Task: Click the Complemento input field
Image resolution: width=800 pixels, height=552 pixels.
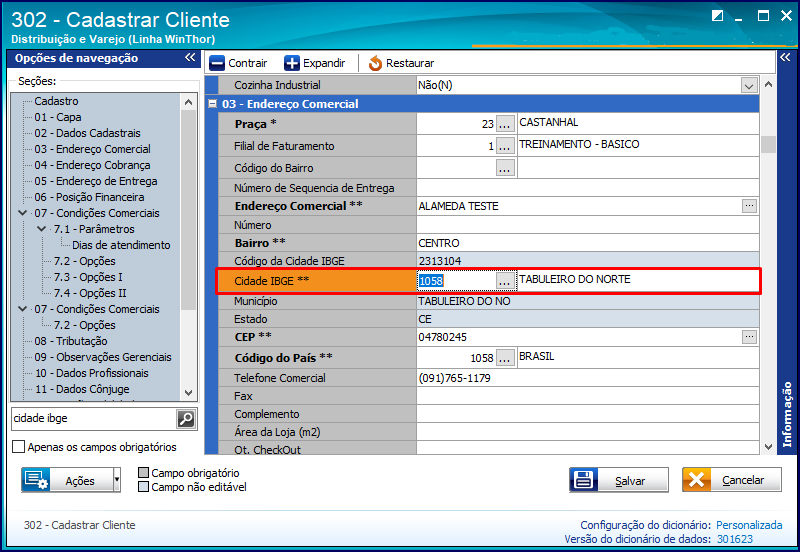Action: point(587,414)
